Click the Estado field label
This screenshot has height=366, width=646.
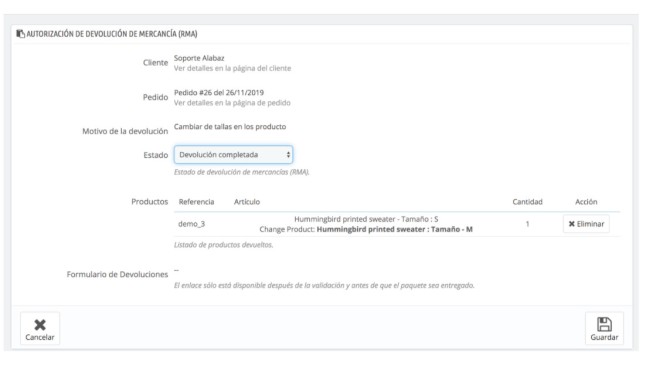(x=156, y=155)
